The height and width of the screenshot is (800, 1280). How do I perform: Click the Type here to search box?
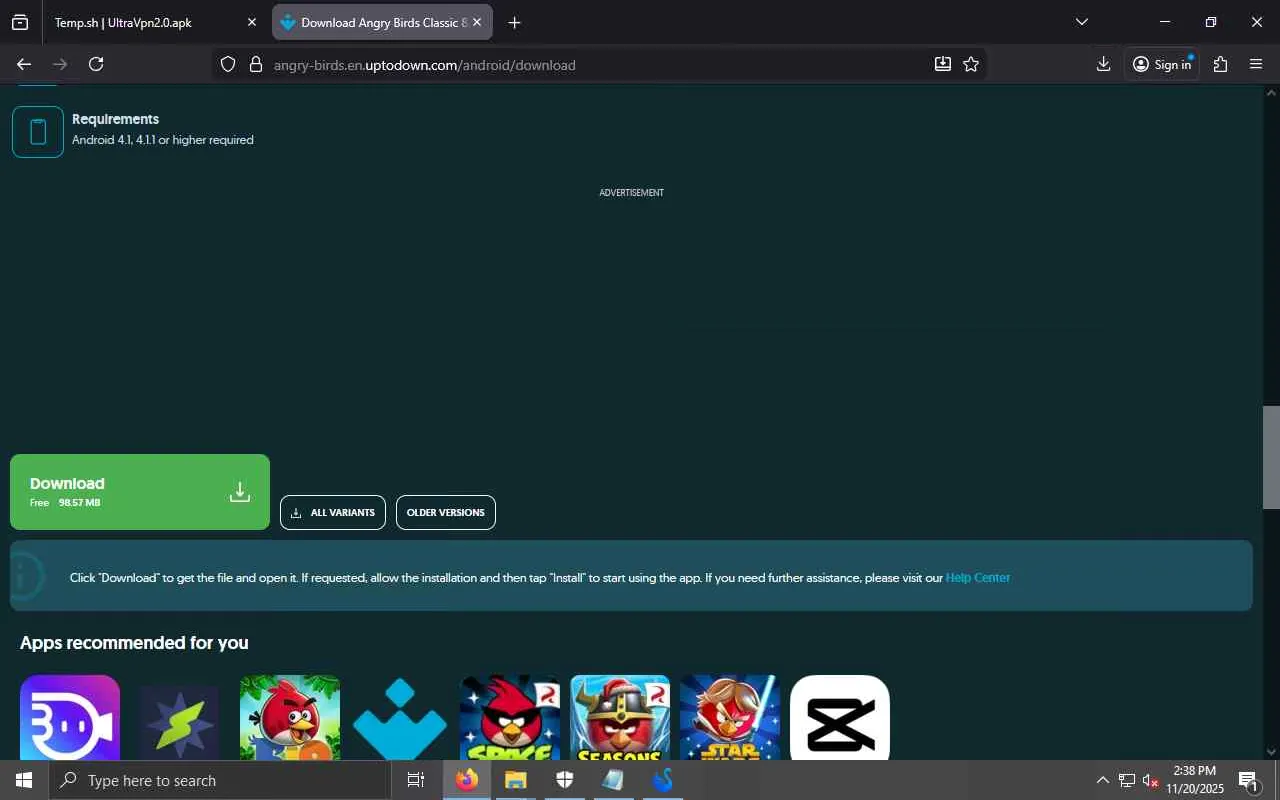click(x=220, y=780)
